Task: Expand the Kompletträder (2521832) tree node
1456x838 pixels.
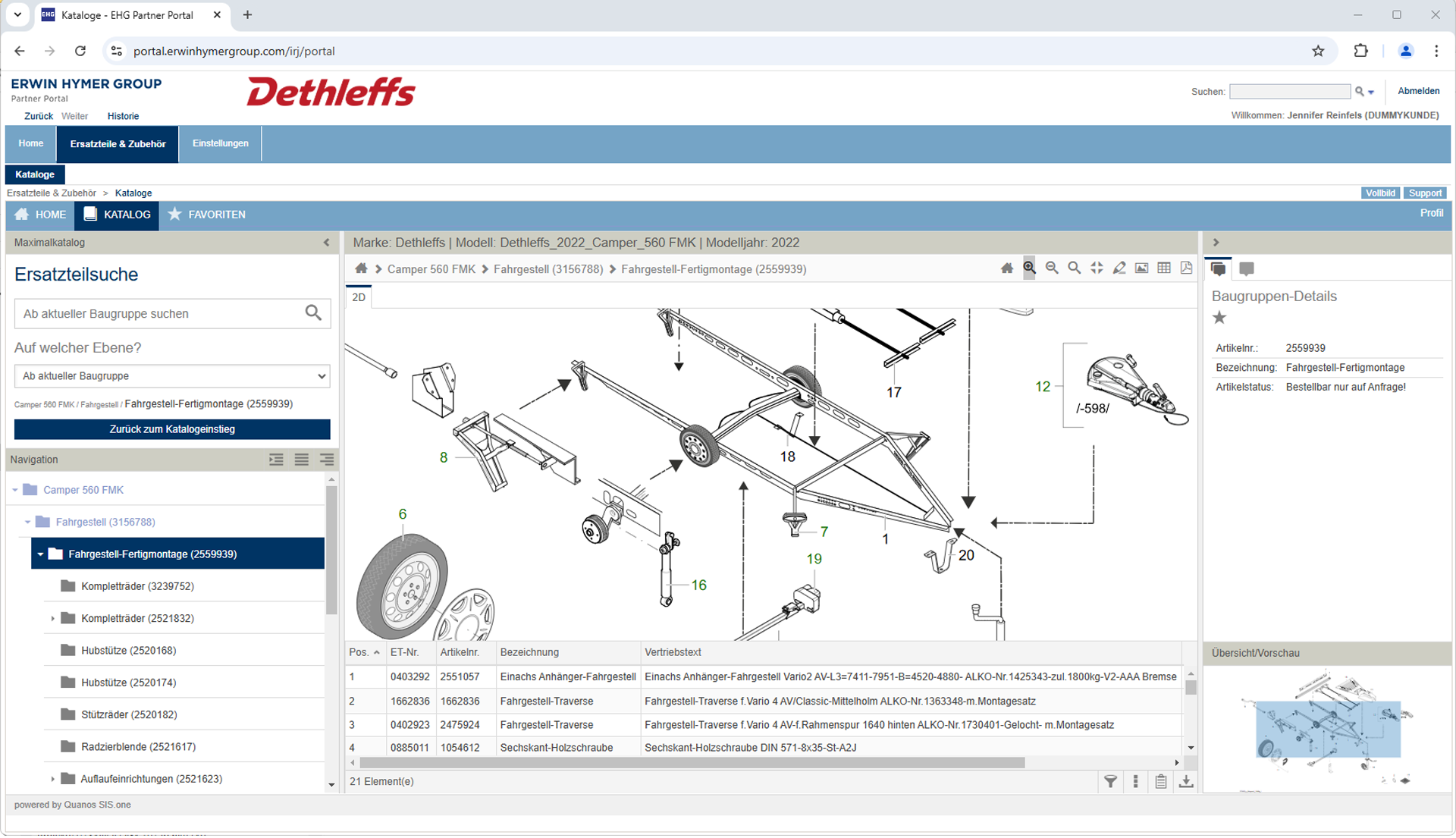Action: pyautogui.click(x=53, y=619)
